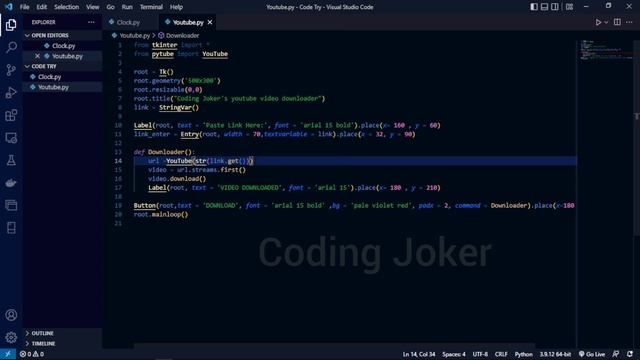Open the Run menu
Viewport: 640px width, 360px height.
(127, 7)
